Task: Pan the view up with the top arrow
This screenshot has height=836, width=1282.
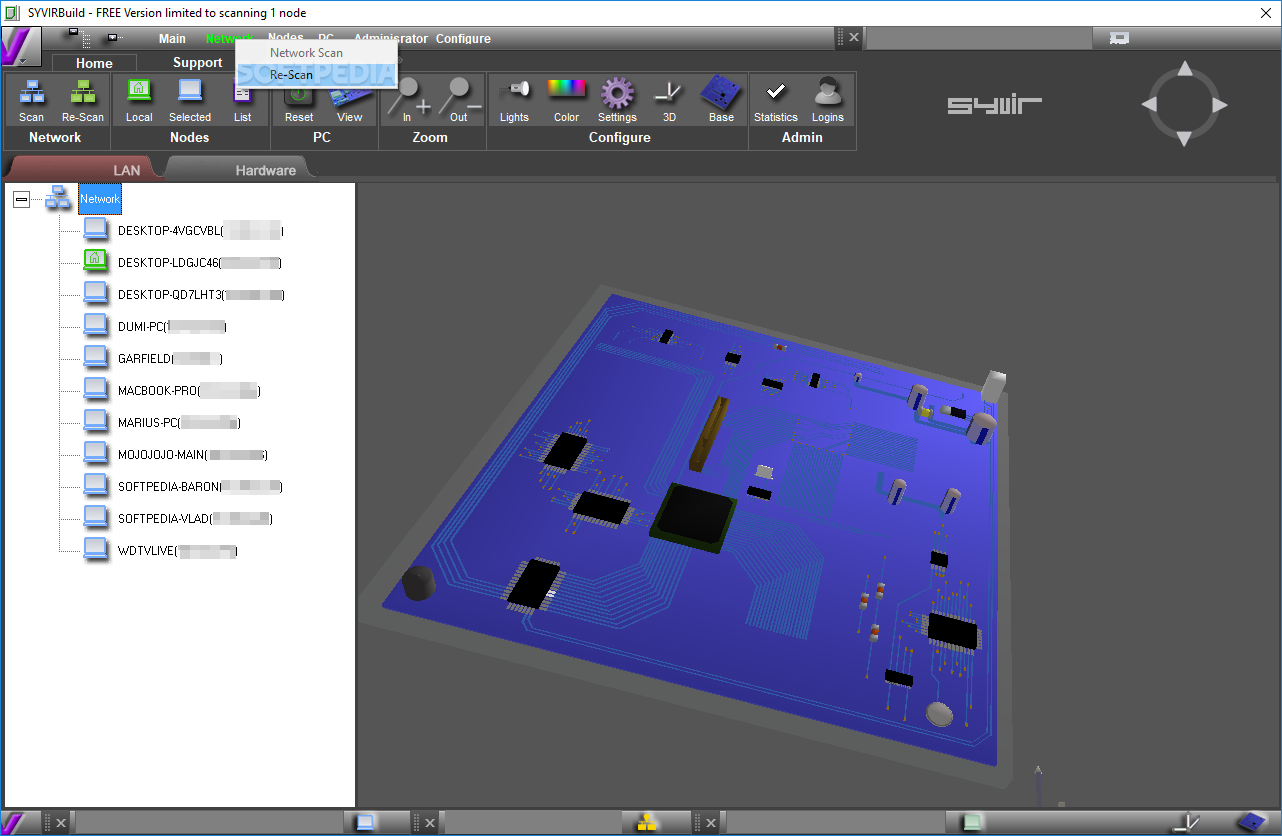Action: 1184,69
